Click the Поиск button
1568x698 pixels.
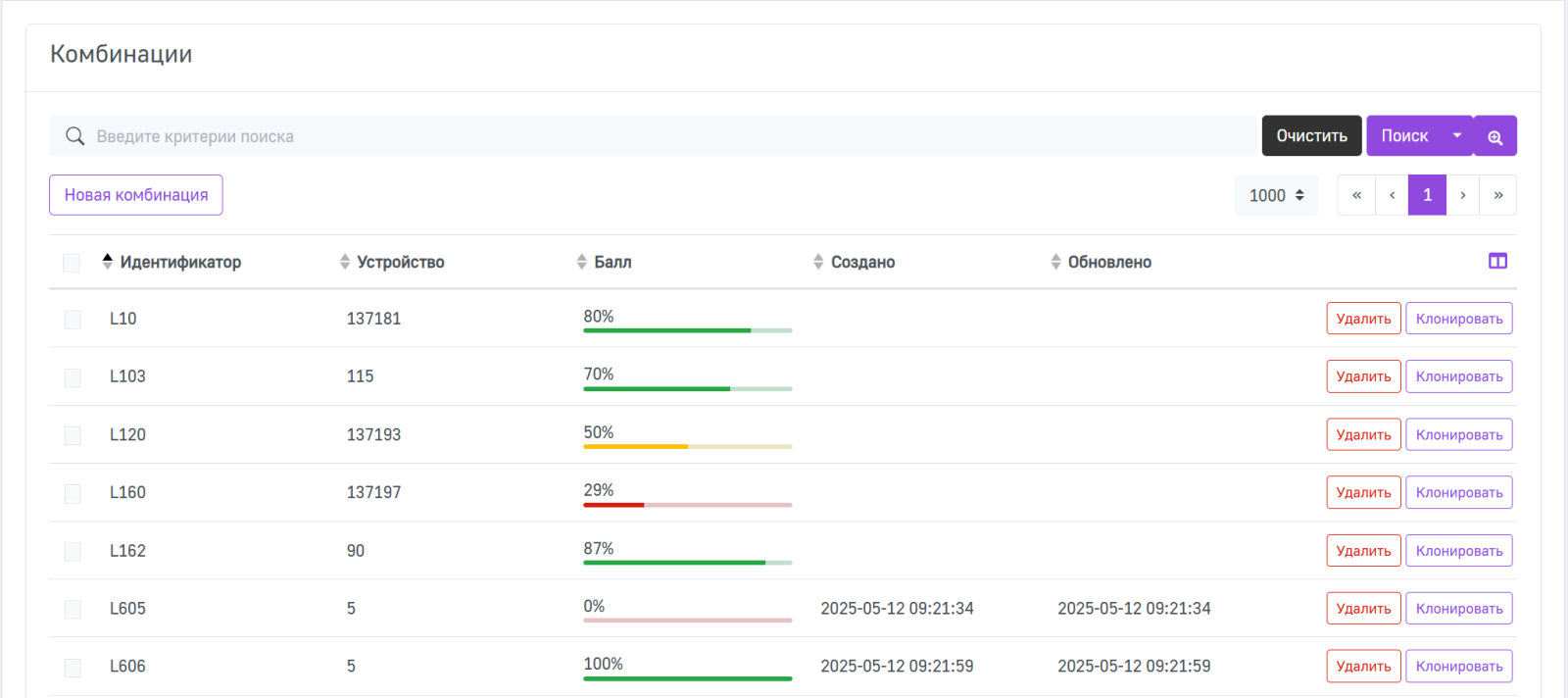1404,136
